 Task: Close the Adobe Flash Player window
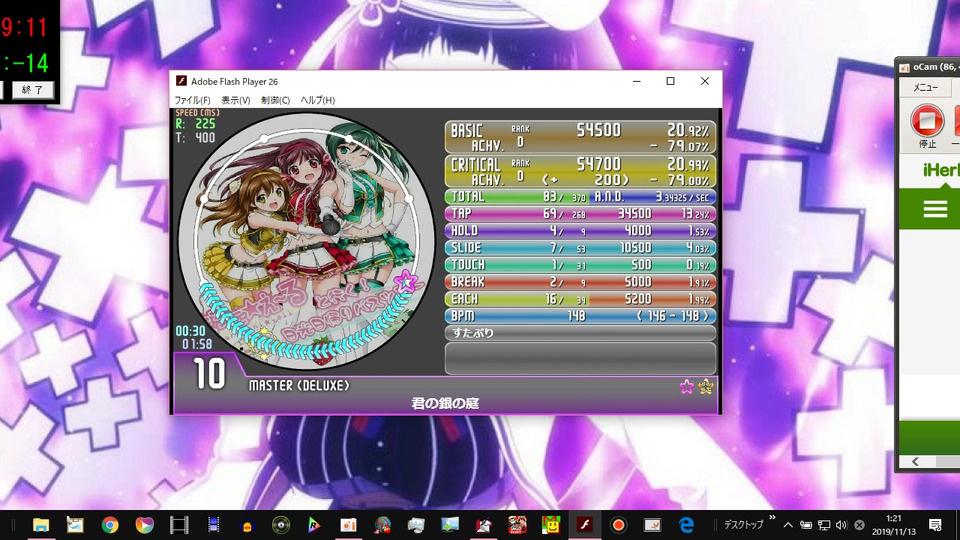tap(705, 81)
